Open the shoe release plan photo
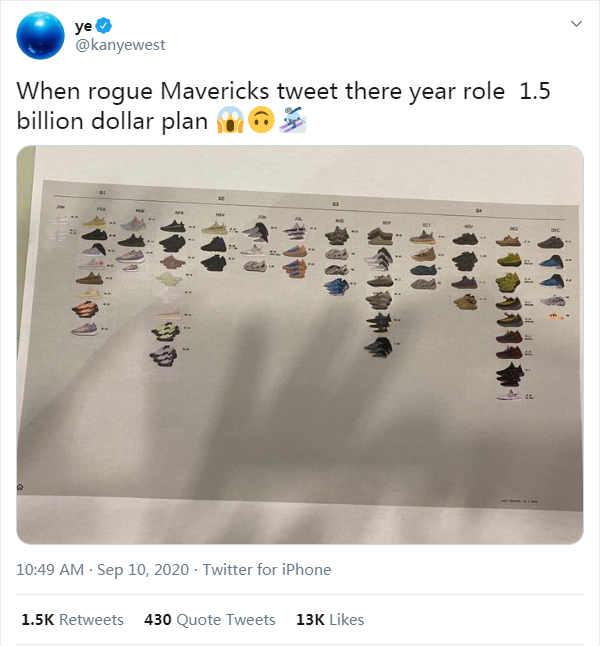600x646 pixels. coord(300,345)
